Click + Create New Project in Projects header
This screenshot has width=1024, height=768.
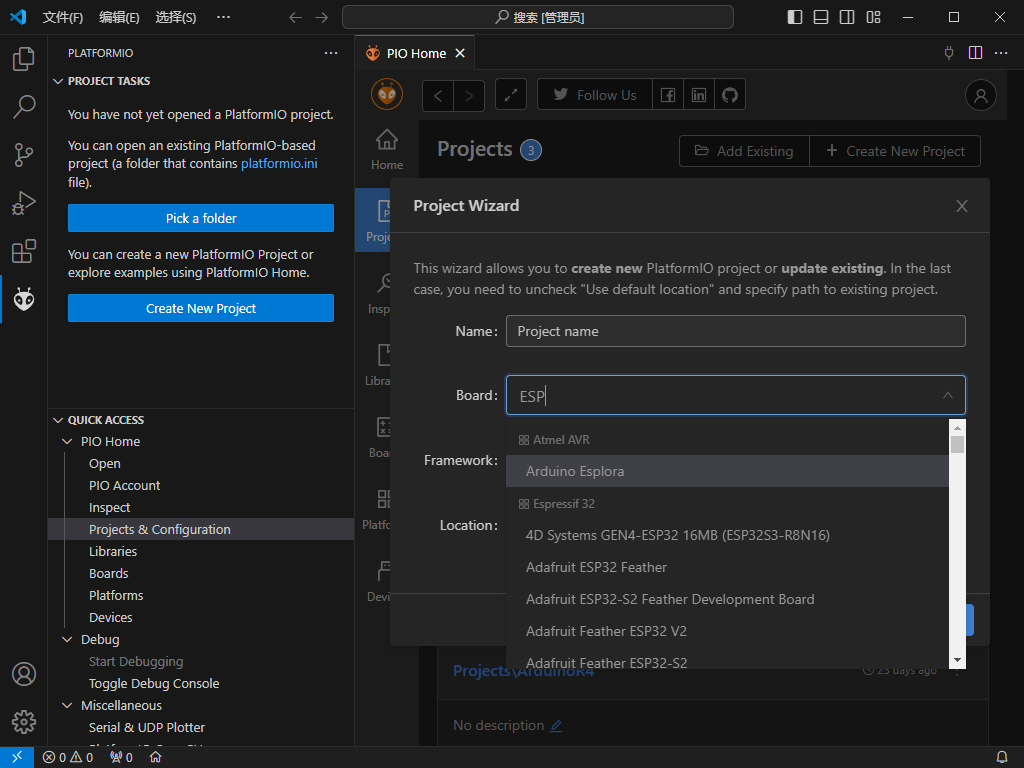tap(895, 151)
